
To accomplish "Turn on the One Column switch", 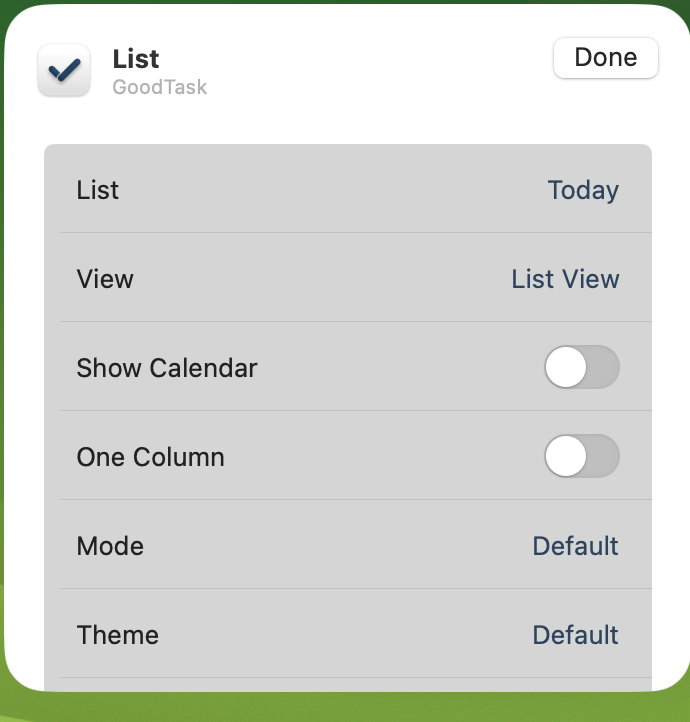I will click(x=582, y=456).
